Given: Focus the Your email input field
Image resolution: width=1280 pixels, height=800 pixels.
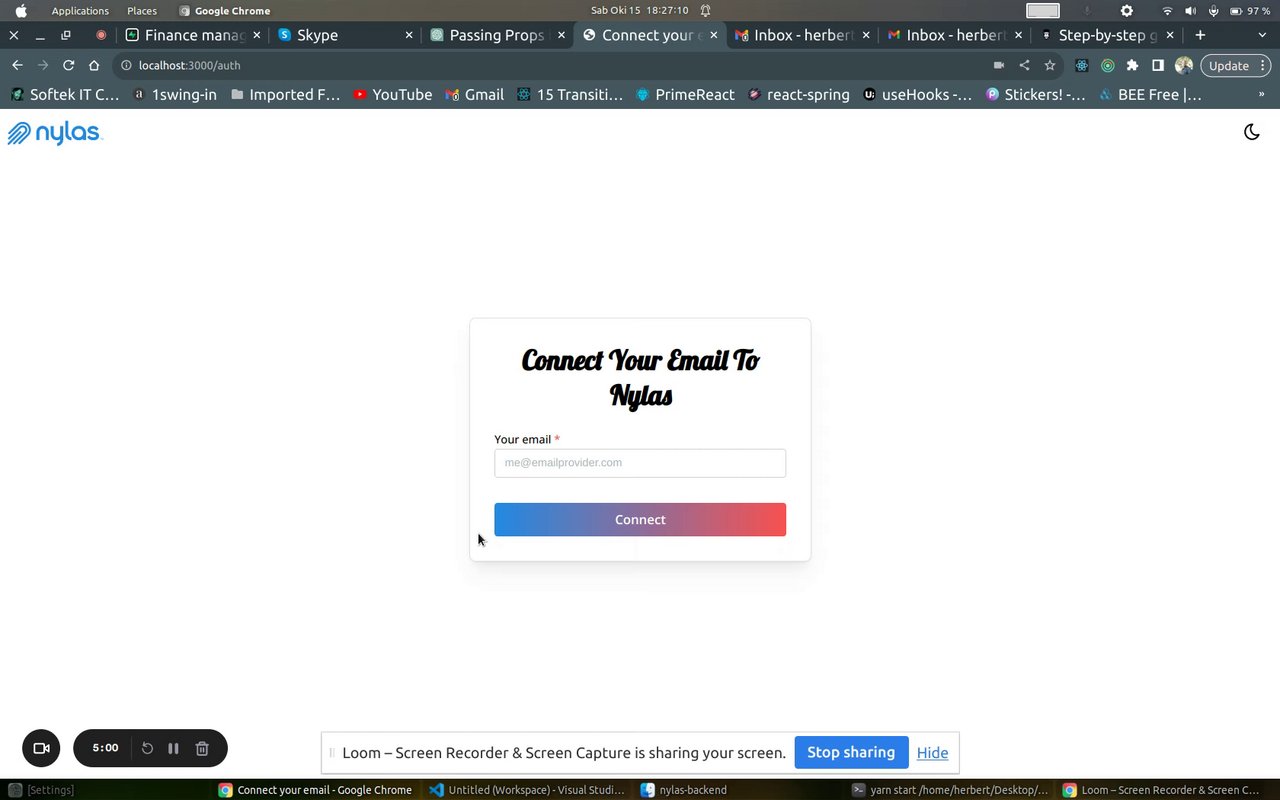Looking at the screenshot, I should tap(640, 463).
